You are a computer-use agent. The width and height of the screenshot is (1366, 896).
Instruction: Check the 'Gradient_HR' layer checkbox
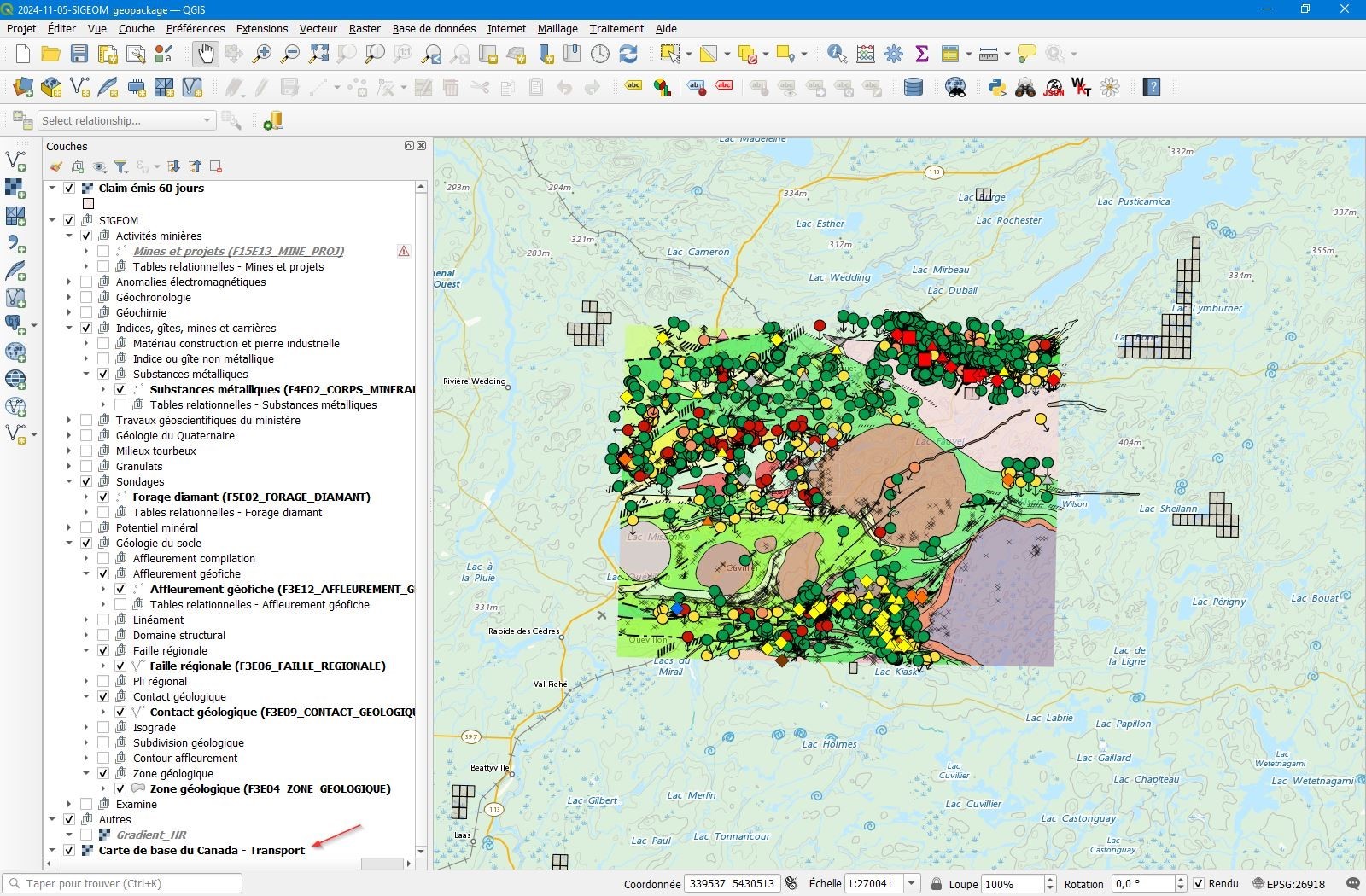click(86, 835)
